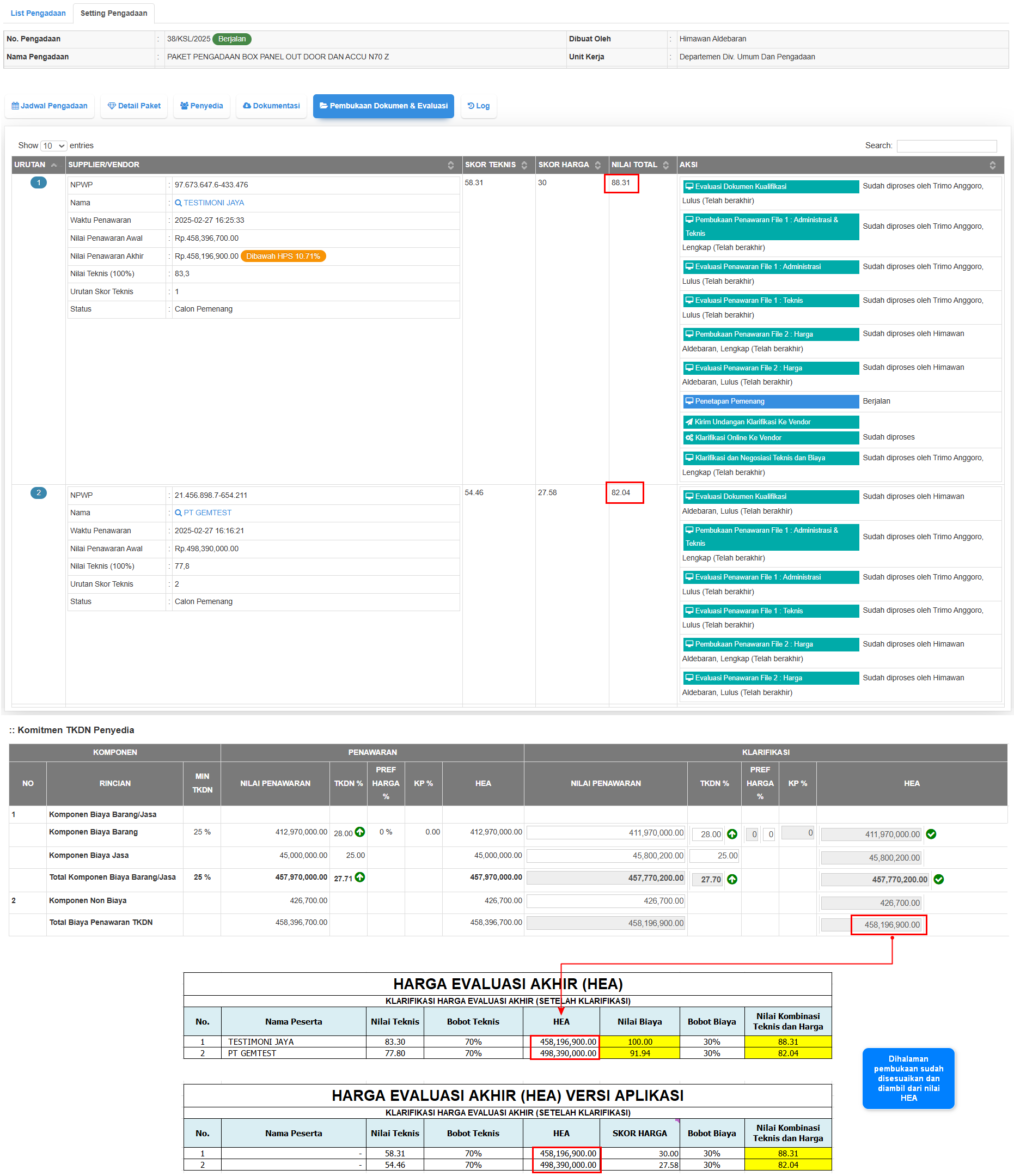Open the Show entries dropdown

[x=54, y=146]
